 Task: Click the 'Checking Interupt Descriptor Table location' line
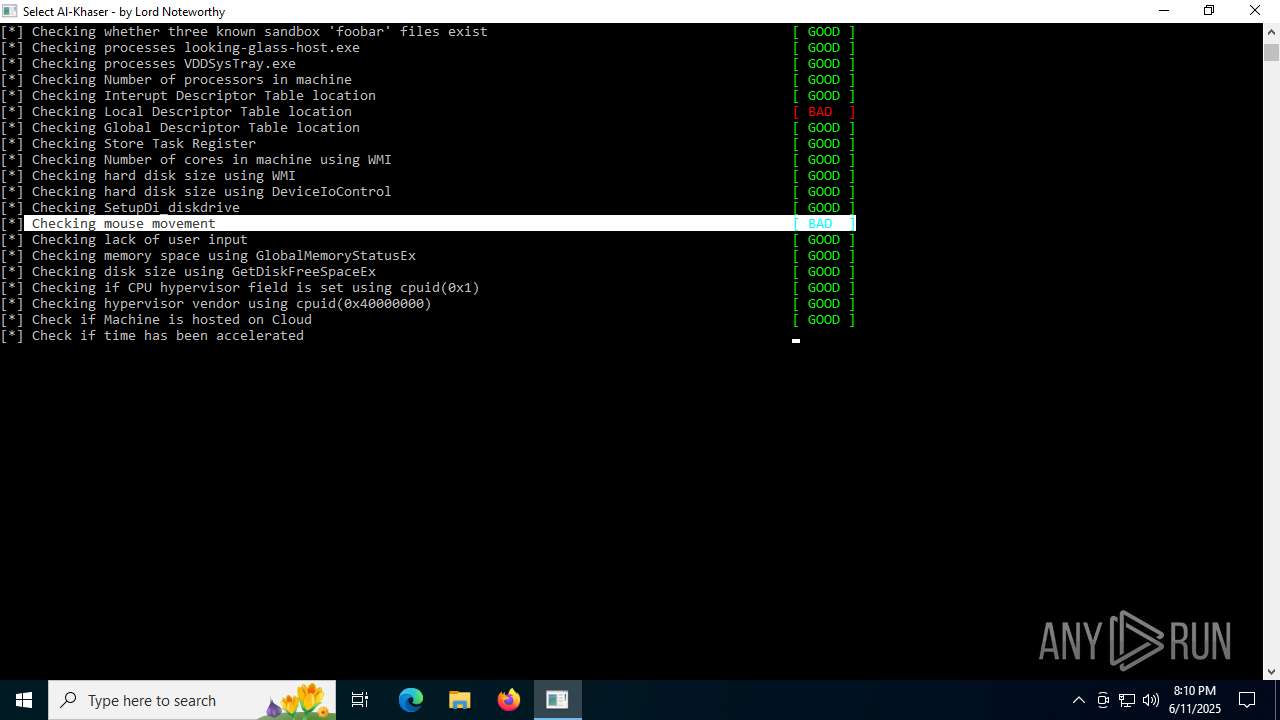point(188,96)
